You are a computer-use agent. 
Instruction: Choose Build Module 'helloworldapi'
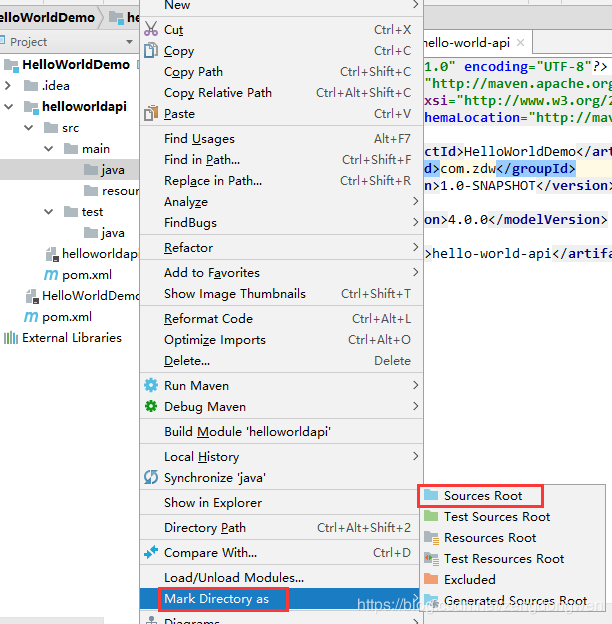(x=281, y=432)
